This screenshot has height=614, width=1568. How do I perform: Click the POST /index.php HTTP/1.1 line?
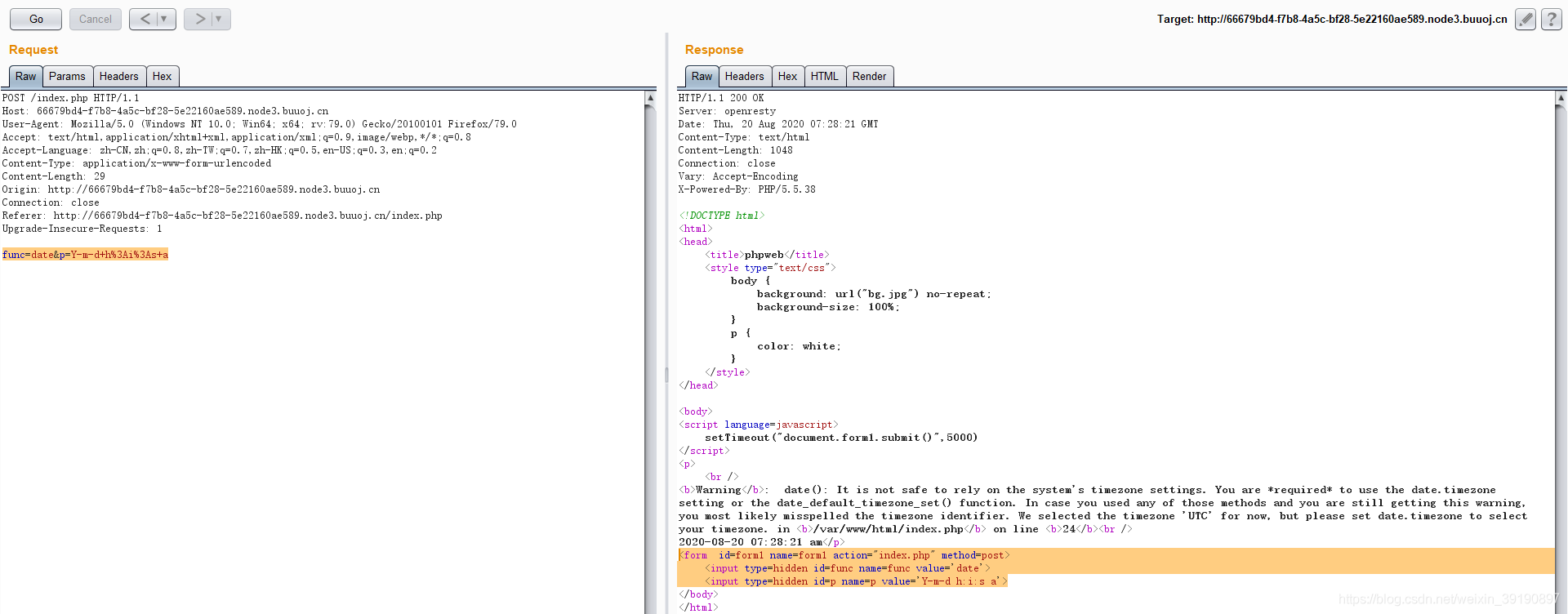(x=71, y=98)
